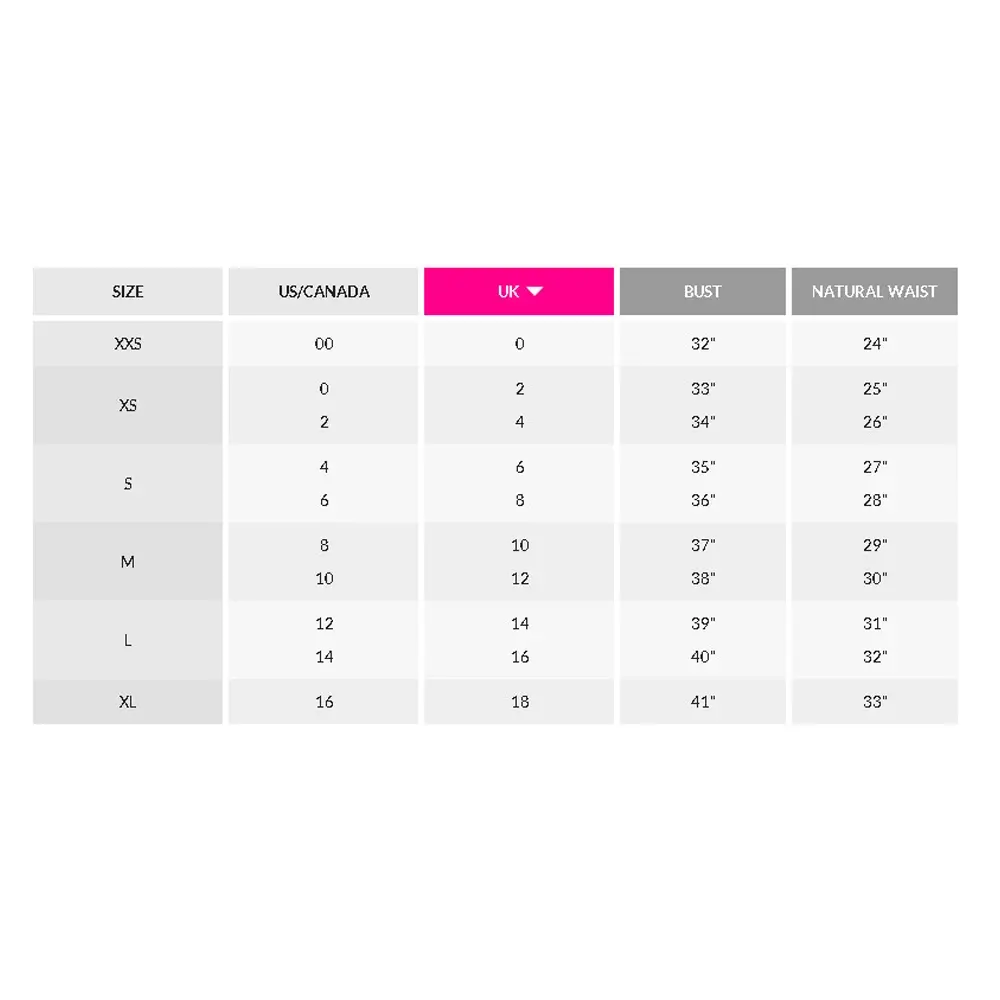Click the SIZE column header
This screenshot has width=1000, height=1000.
[128, 291]
